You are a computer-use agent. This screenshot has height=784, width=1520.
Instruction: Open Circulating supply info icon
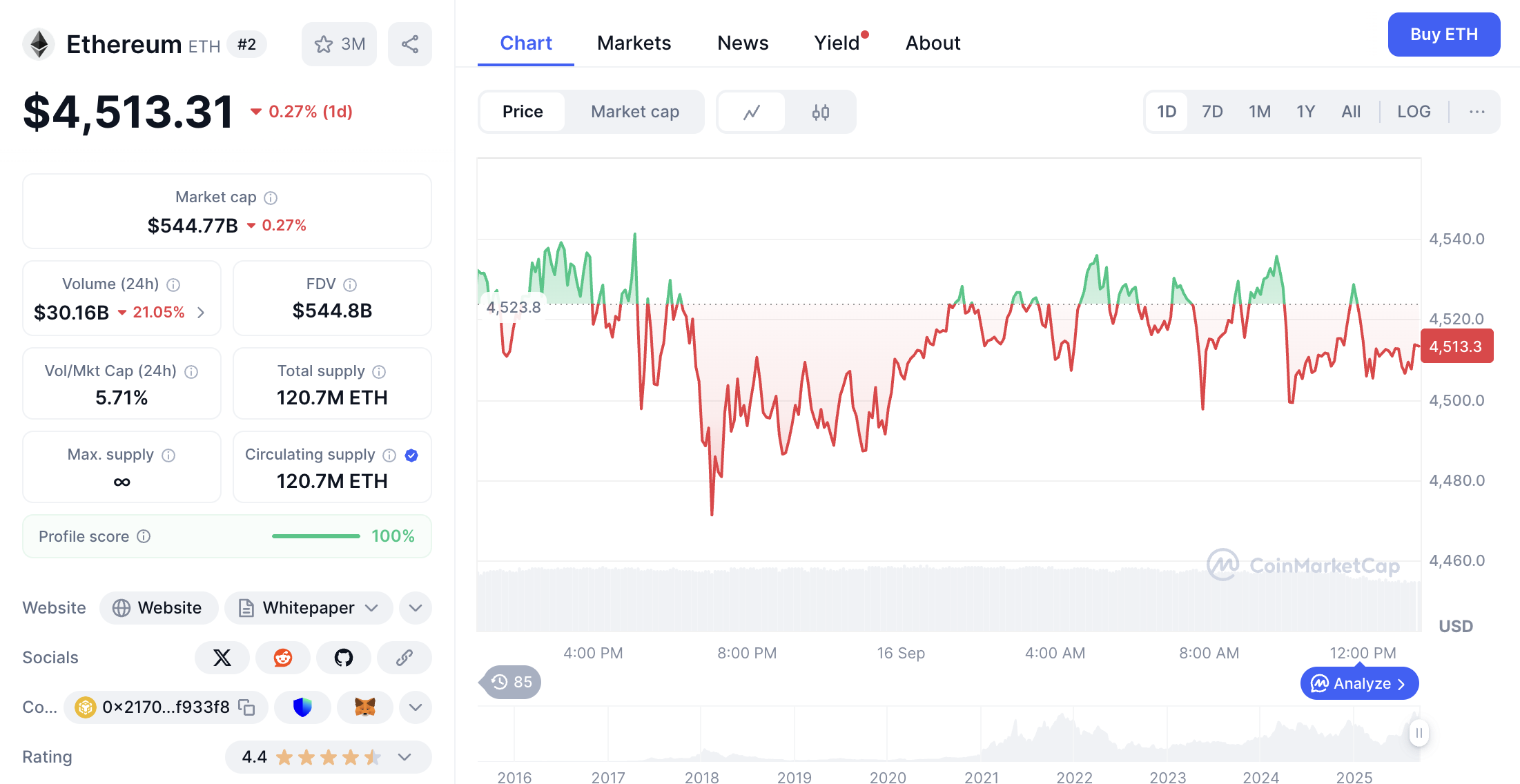click(389, 455)
